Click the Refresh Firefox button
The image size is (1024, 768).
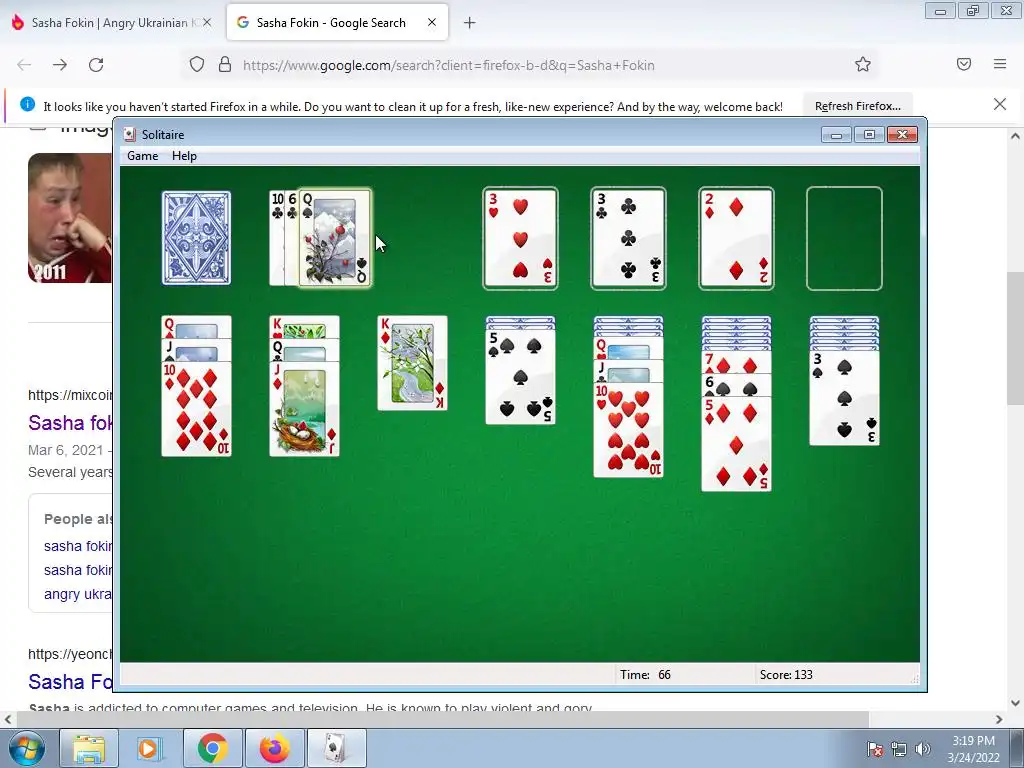(857, 106)
